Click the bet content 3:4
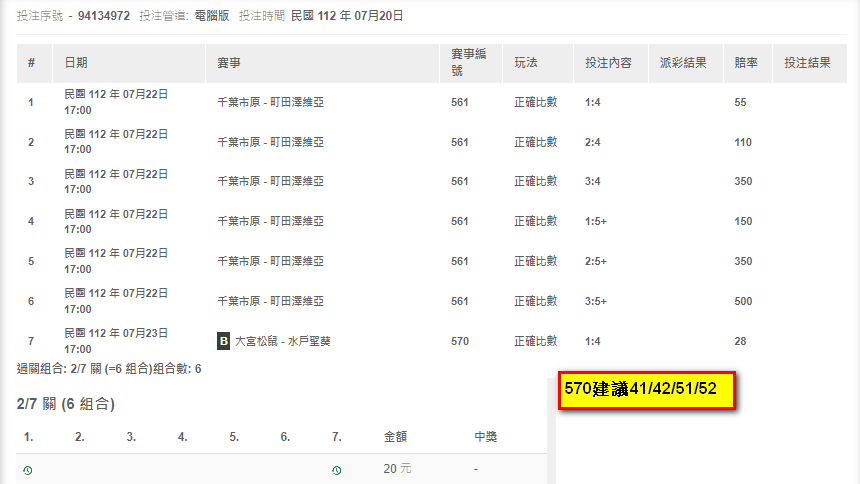Viewport: 860px width, 484px height. click(x=592, y=181)
